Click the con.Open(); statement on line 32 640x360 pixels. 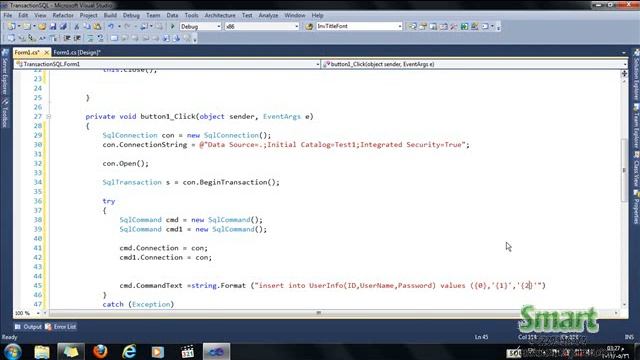(x=126, y=164)
